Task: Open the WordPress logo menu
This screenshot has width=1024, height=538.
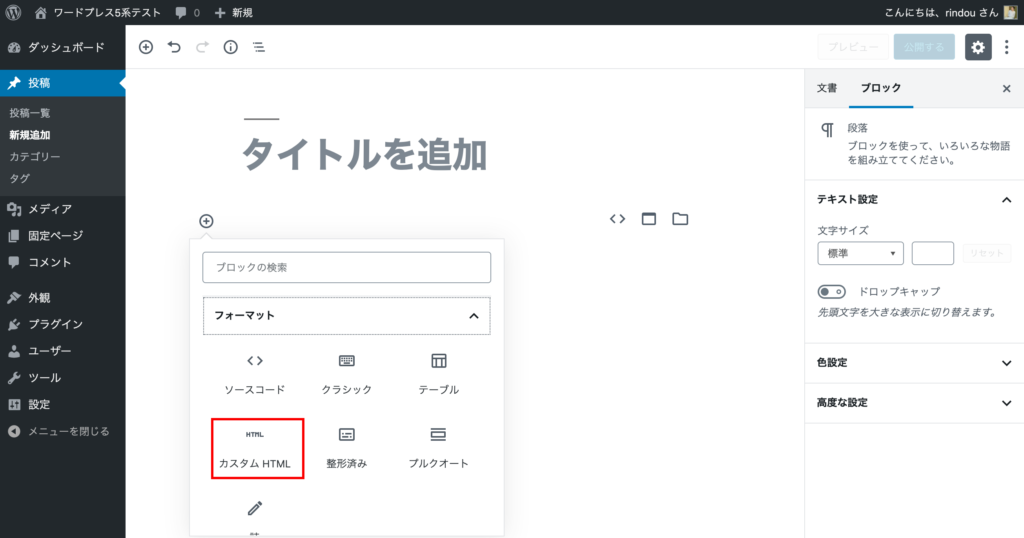Action: tap(13, 12)
